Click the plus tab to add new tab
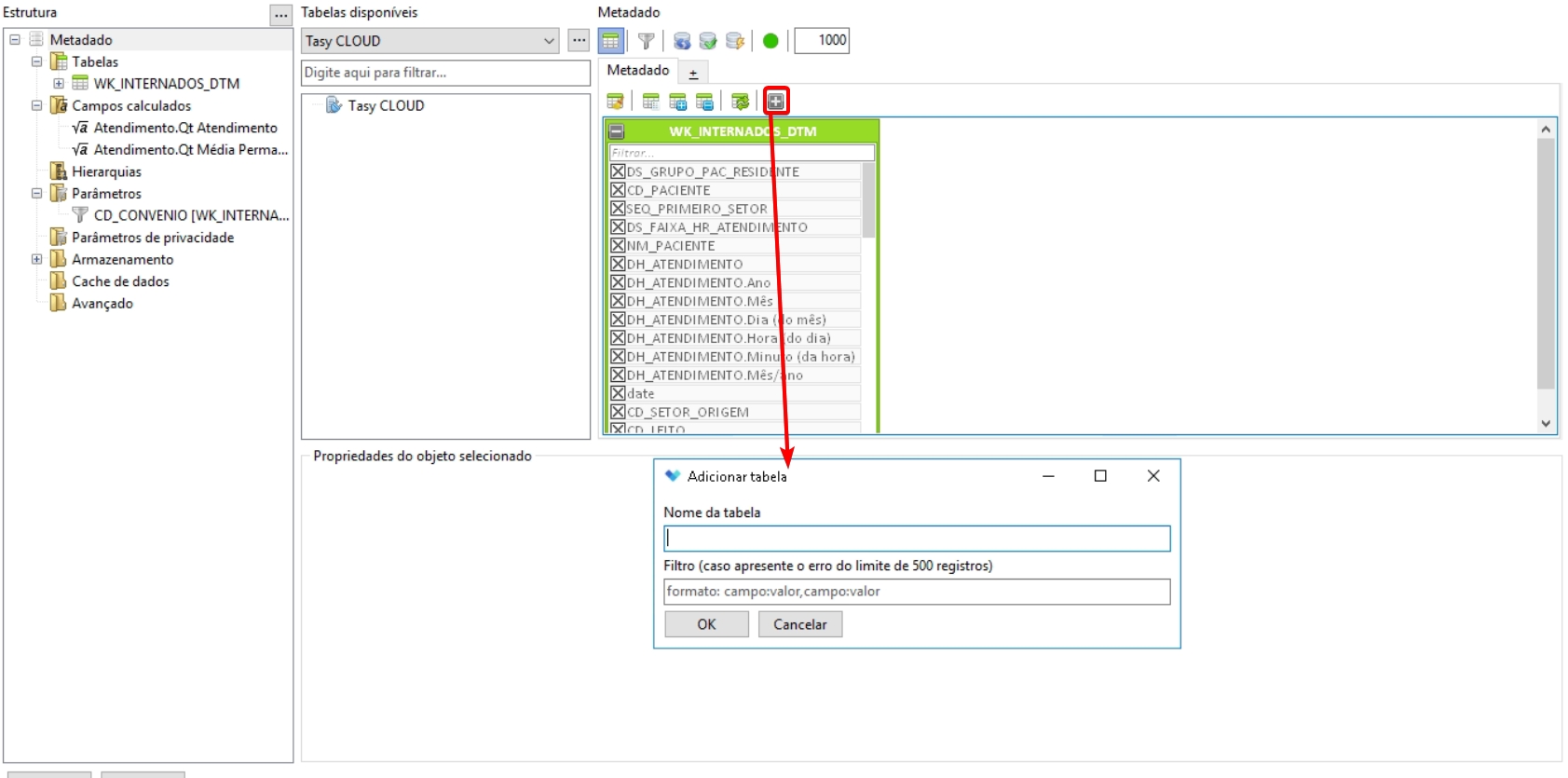 tap(693, 73)
